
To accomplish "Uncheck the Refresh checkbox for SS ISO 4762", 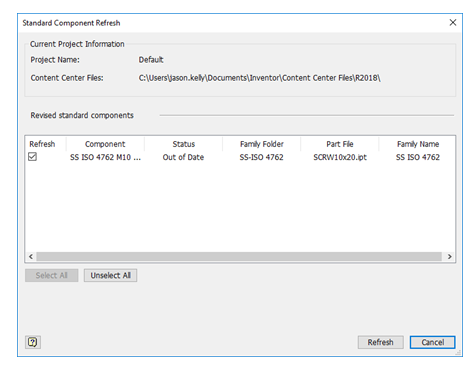I will coord(32,157).
